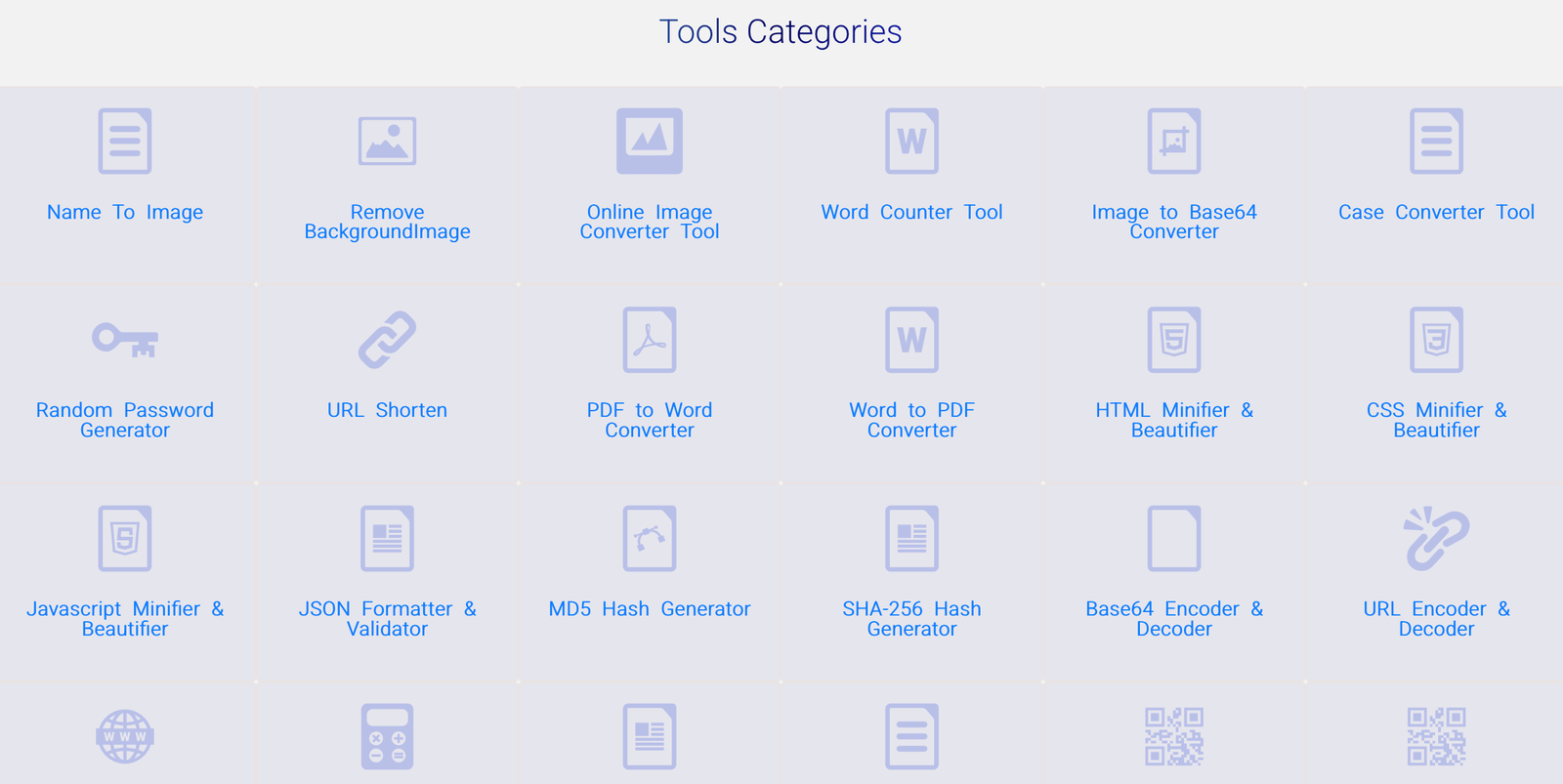1563x784 pixels.
Task: Click the WWW globe icon
Action: click(125, 736)
